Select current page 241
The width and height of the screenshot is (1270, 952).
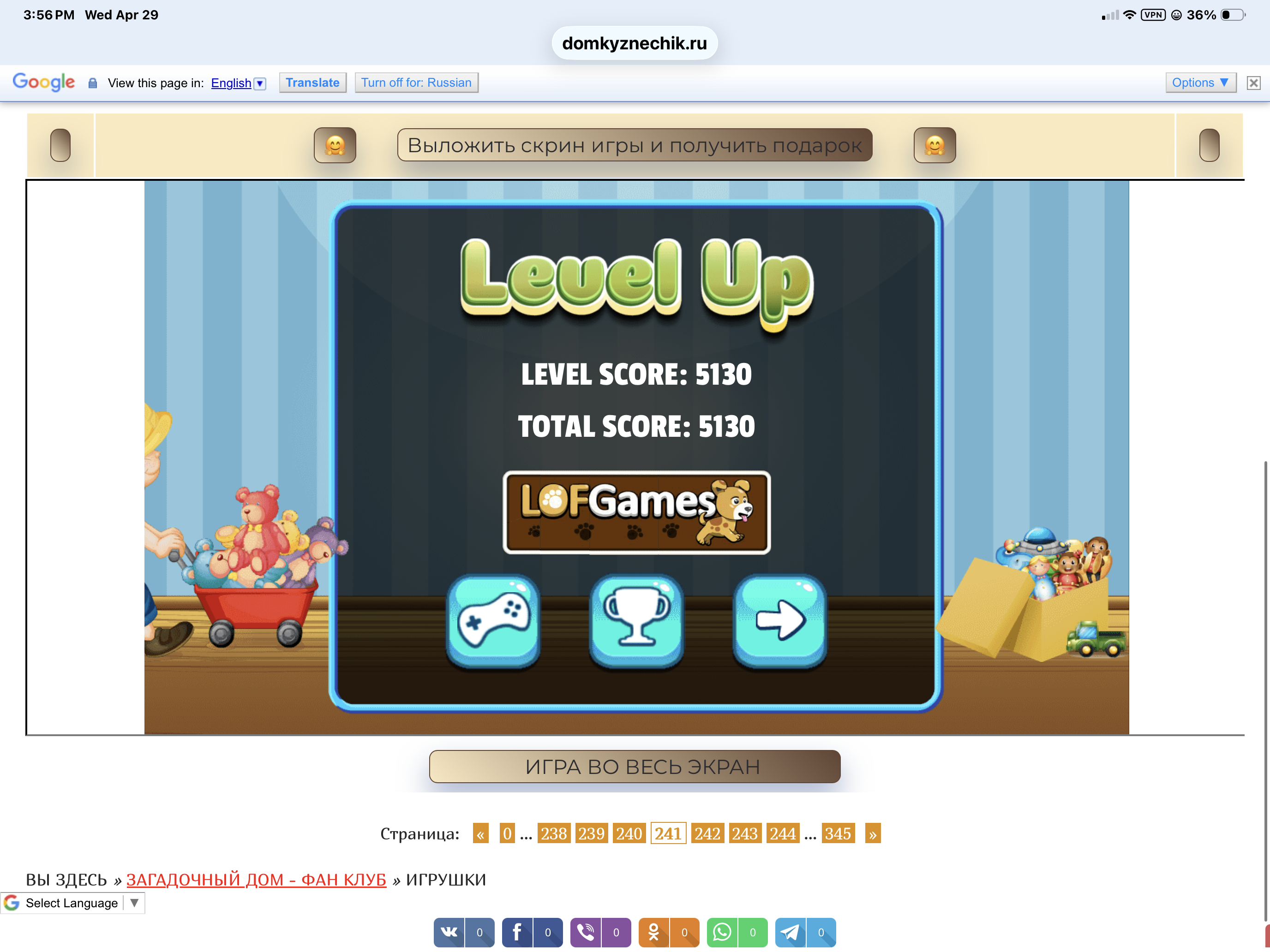click(x=668, y=834)
